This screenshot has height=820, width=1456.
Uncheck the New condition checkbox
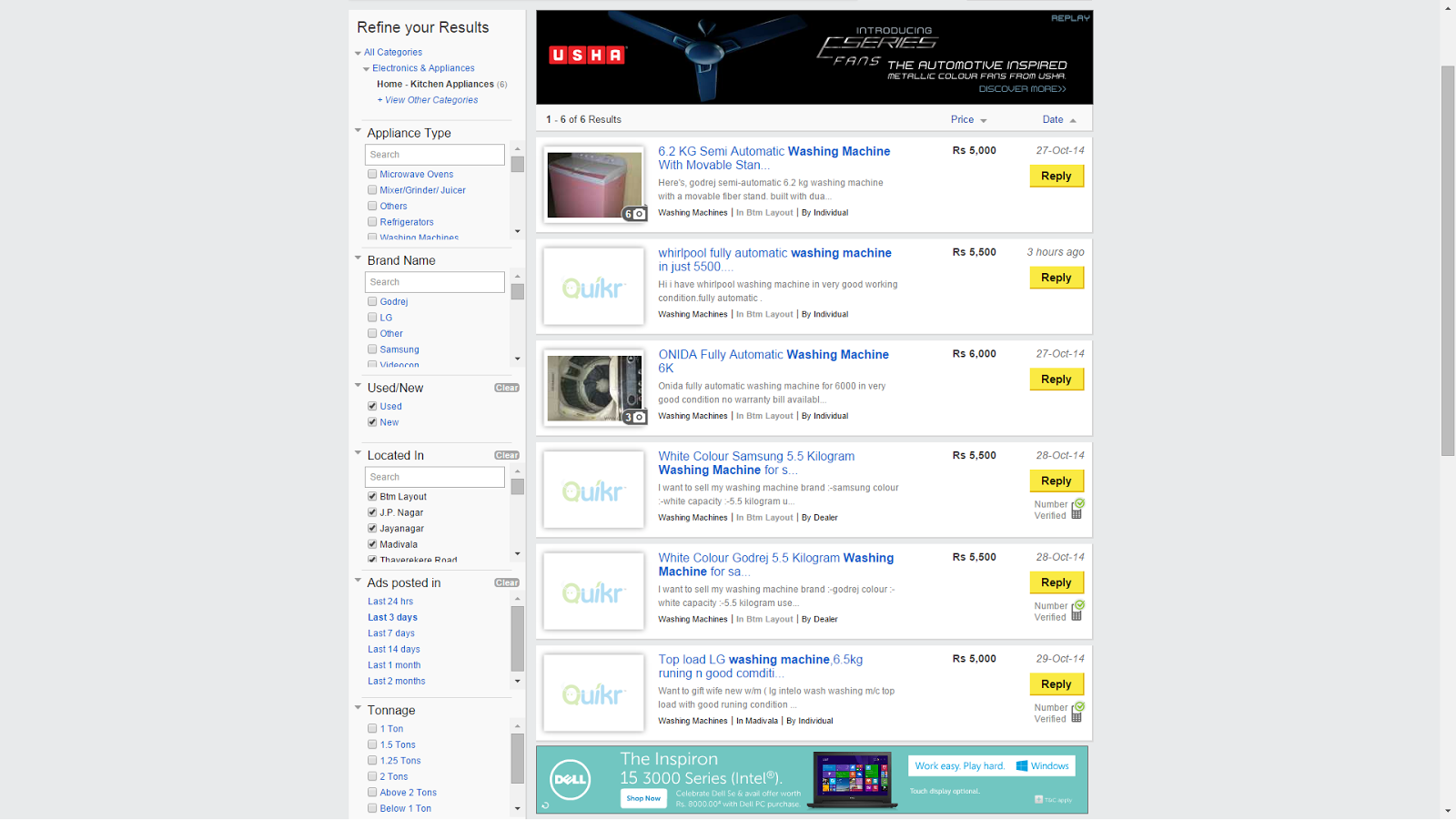pos(372,421)
